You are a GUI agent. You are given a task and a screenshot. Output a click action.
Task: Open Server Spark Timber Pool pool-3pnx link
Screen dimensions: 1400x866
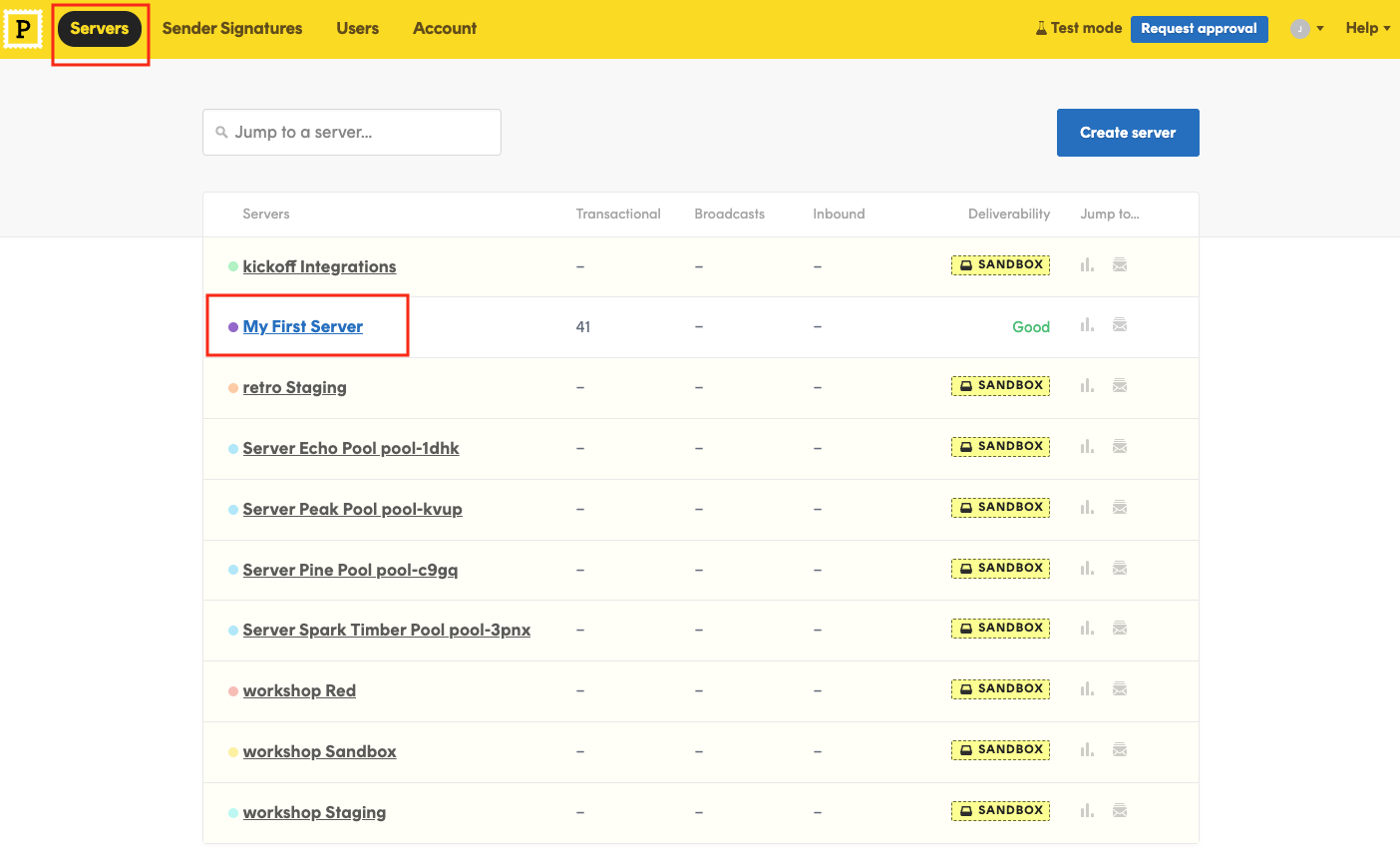click(x=387, y=630)
